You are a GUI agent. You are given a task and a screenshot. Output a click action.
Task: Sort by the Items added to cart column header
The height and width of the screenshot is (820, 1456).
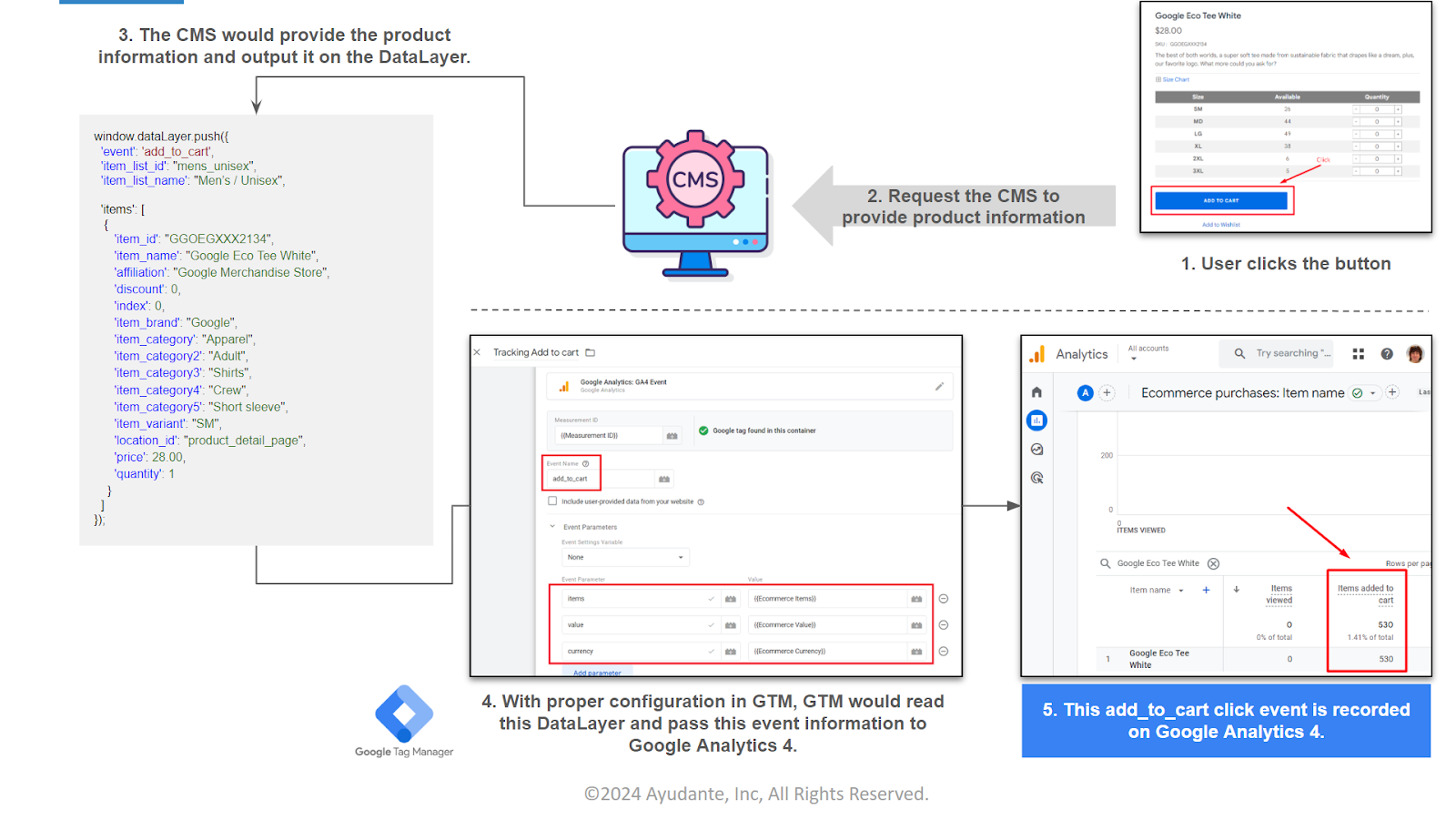pos(1365,594)
